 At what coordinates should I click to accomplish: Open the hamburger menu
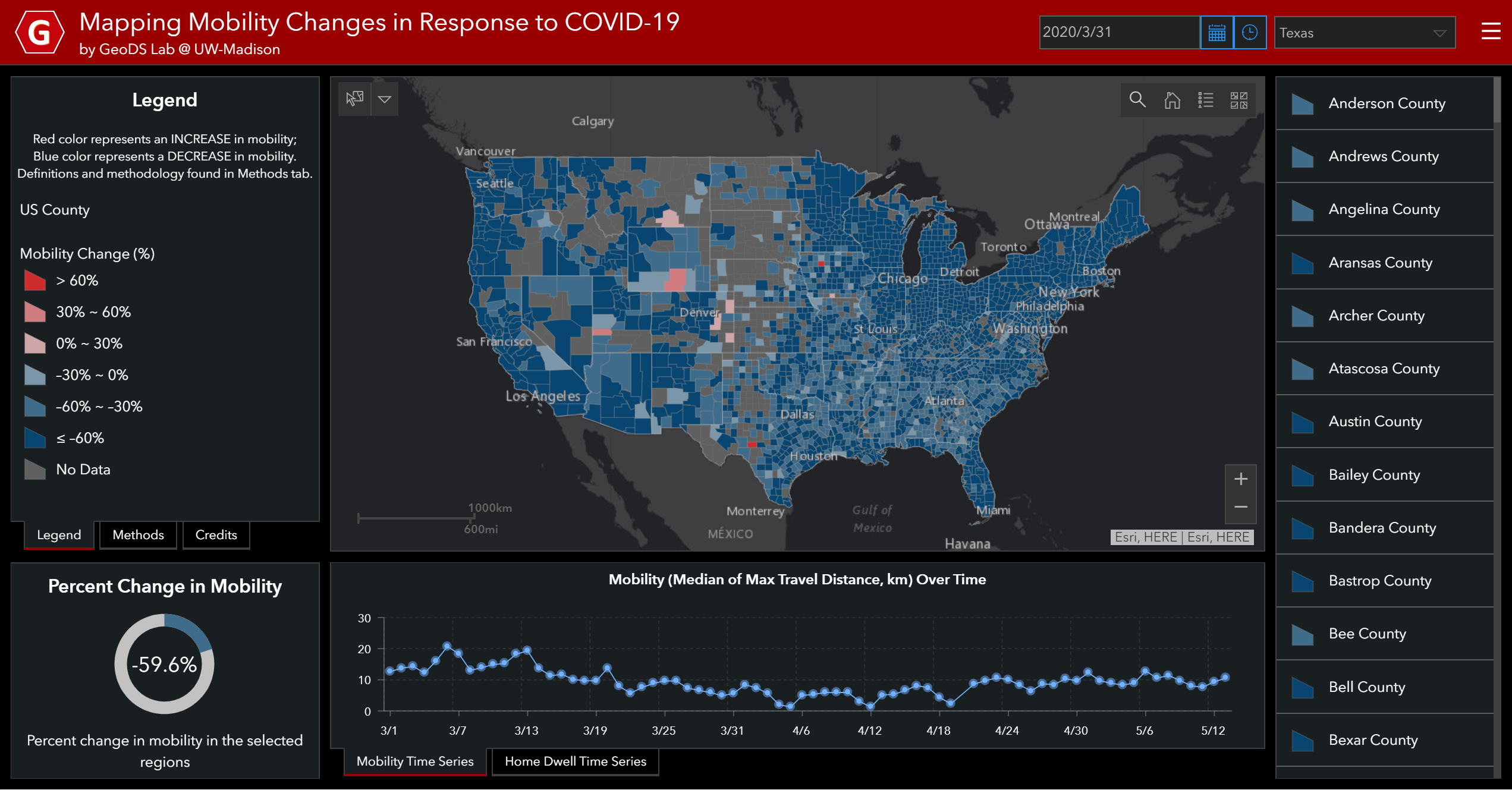pos(1491,32)
